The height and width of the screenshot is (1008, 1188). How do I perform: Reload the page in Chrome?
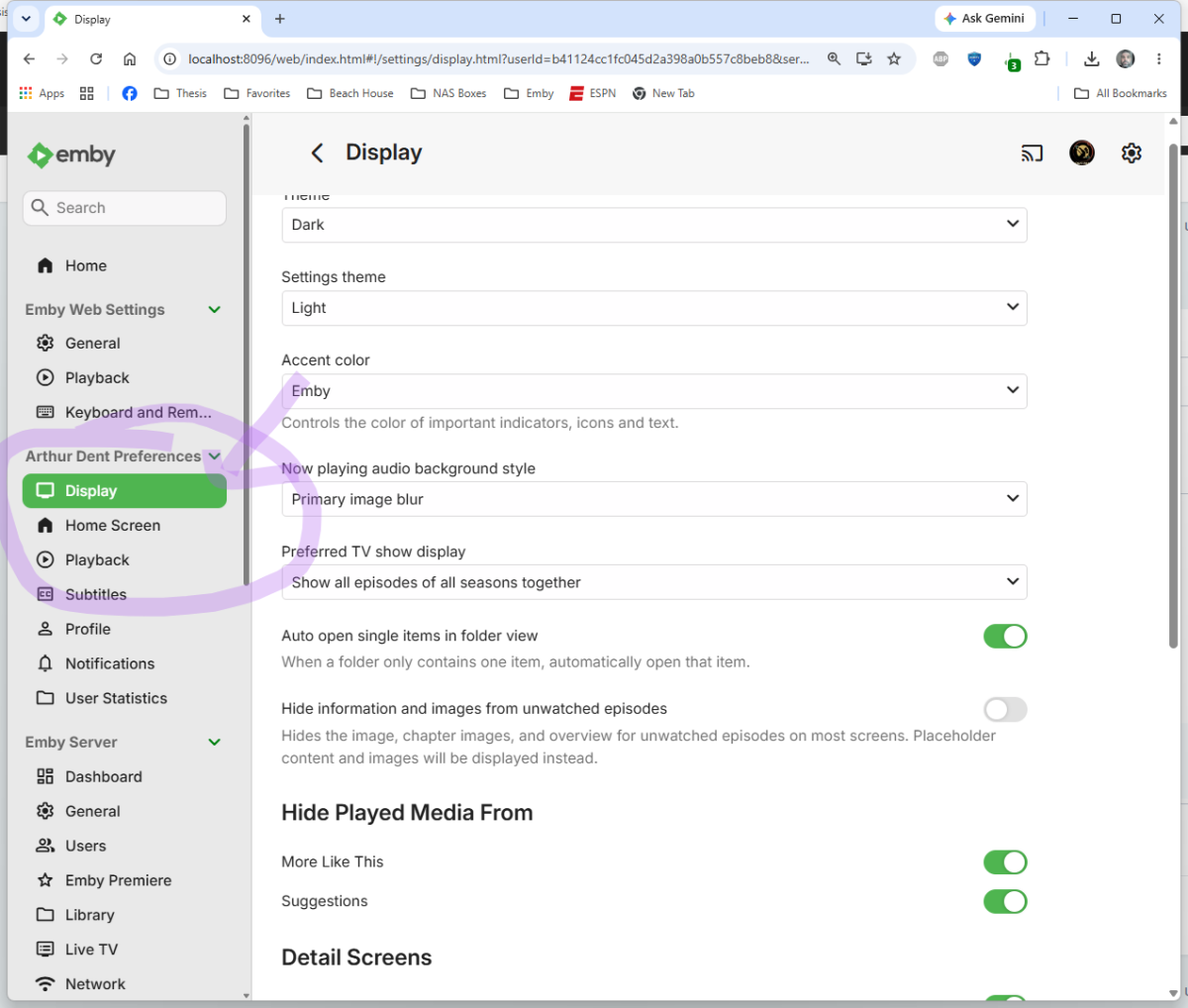coord(96,59)
